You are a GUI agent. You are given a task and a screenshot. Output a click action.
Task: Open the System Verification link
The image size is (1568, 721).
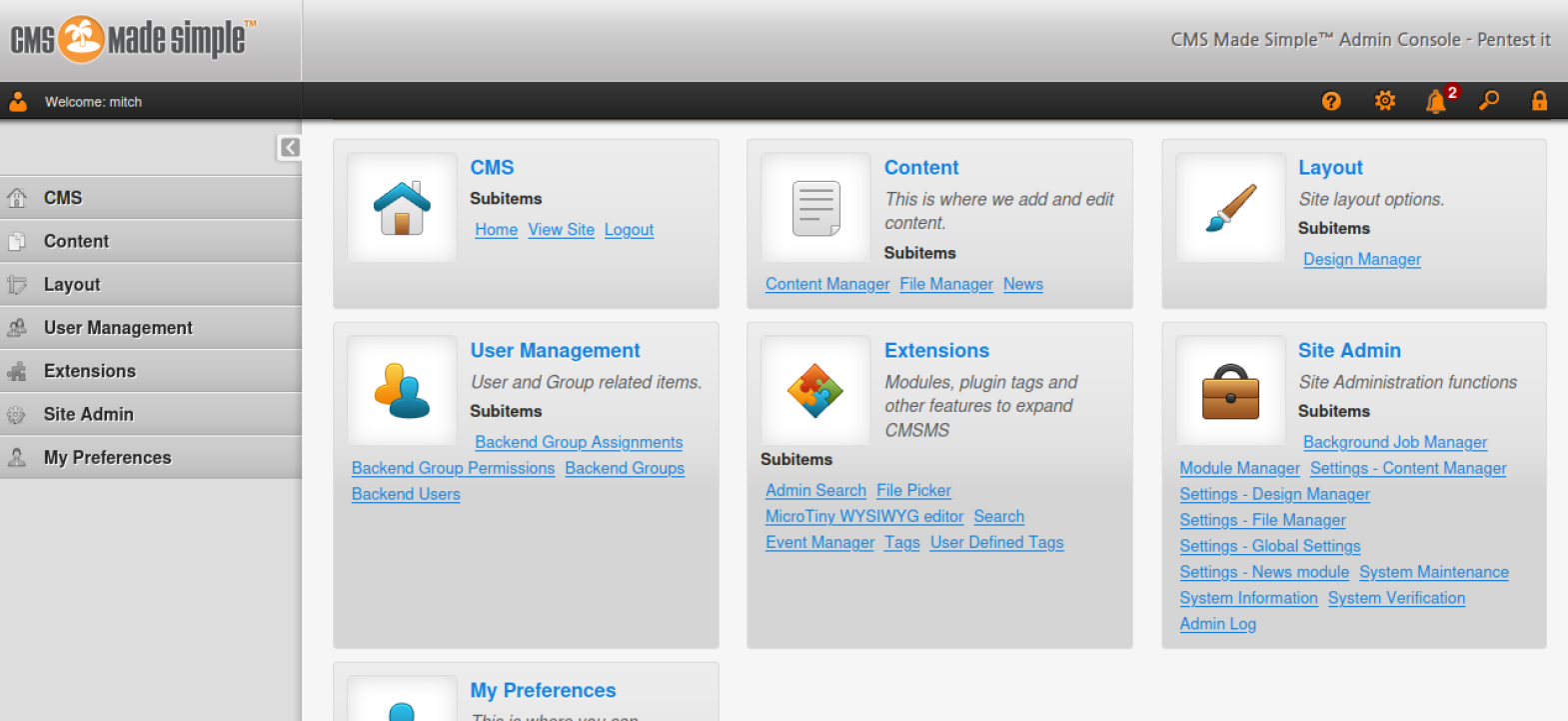pyautogui.click(x=1396, y=598)
